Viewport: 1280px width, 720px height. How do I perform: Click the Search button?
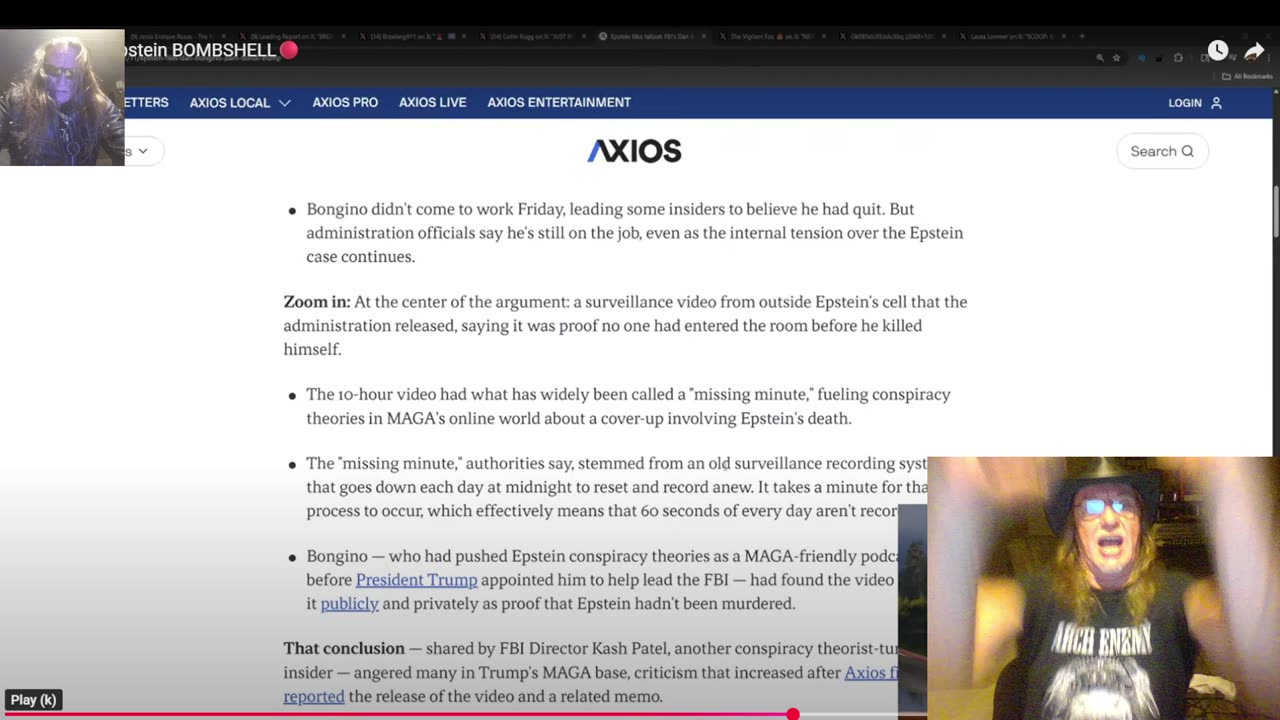[x=1162, y=151]
